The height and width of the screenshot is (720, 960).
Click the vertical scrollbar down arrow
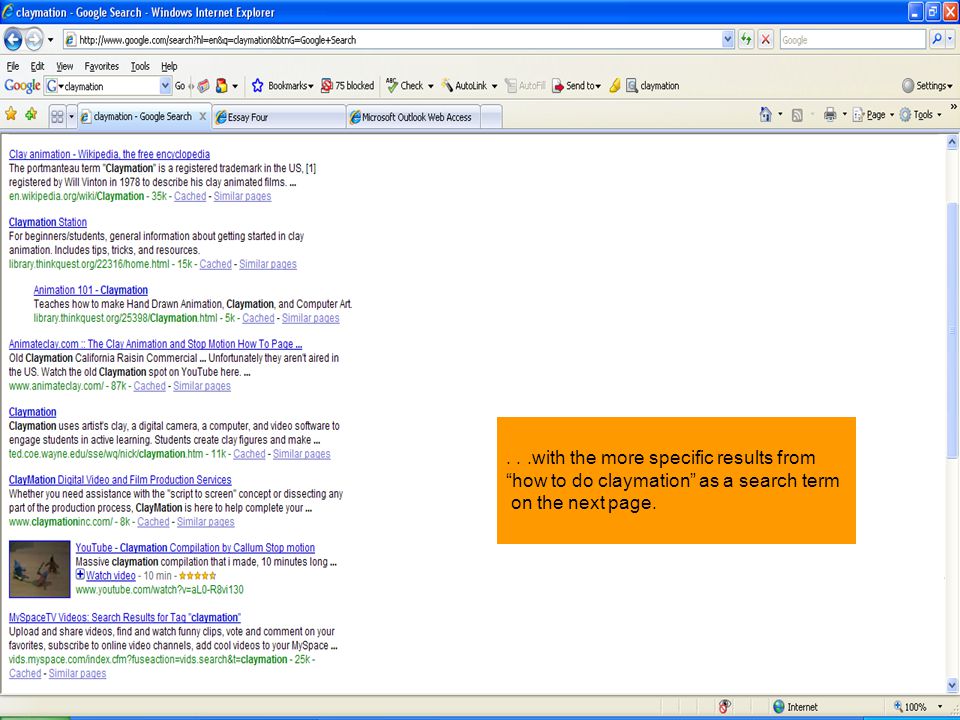pyautogui.click(x=952, y=684)
